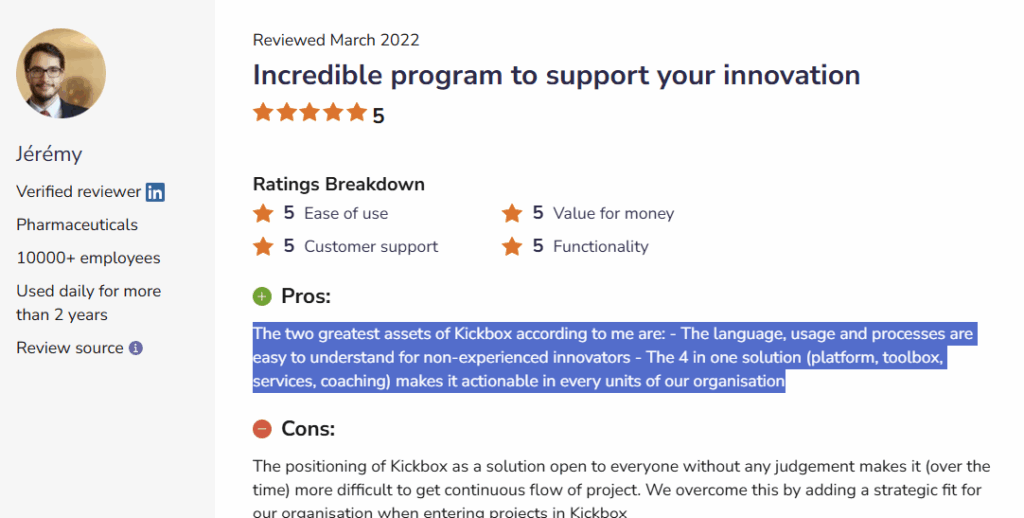This screenshot has width=1024, height=518.
Task: Click the red Cons minus icon
Action: click(262, 429)
